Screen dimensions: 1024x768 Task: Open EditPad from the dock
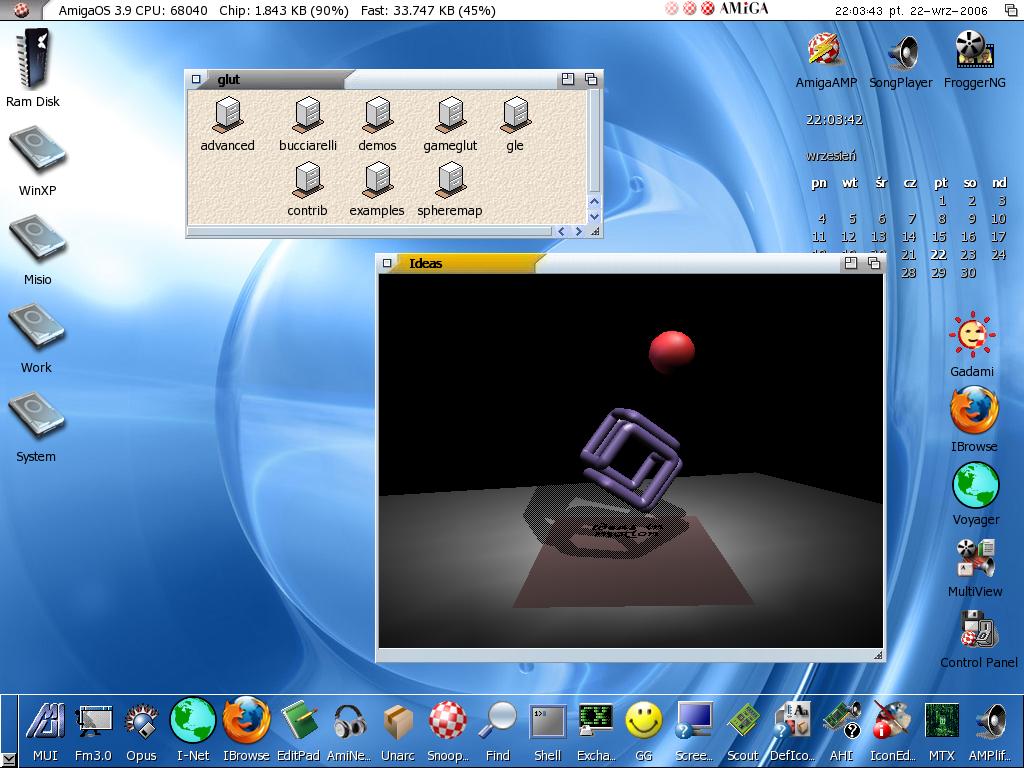(298, 722)
